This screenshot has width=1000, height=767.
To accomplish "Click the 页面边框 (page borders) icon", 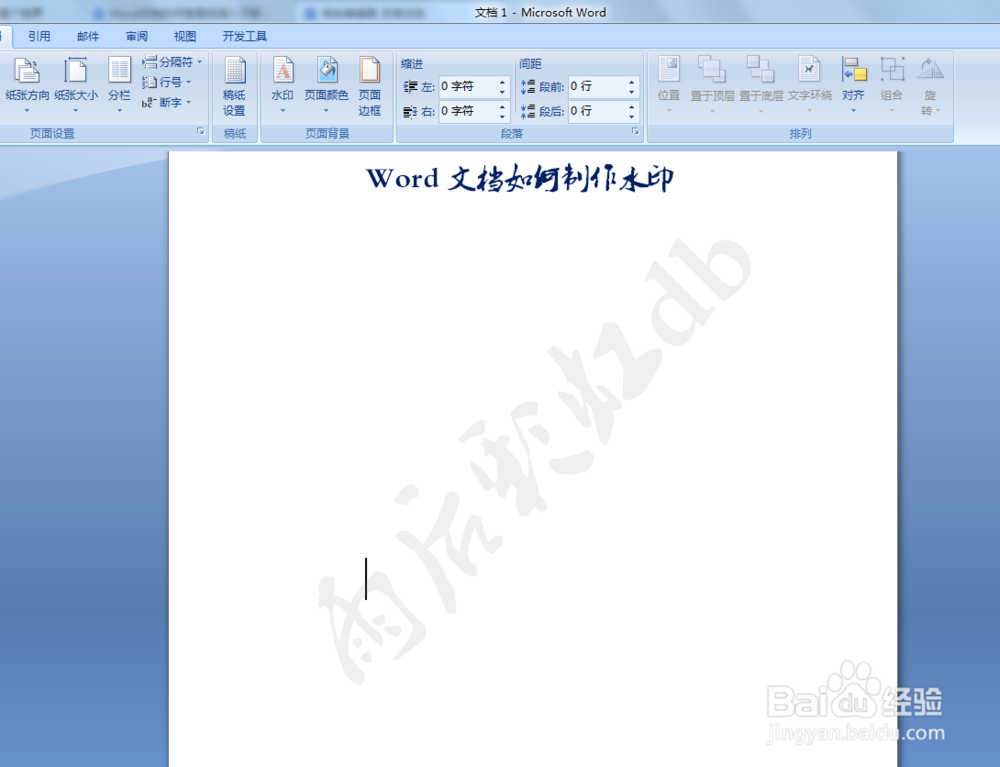I will [x=369, y=87].
